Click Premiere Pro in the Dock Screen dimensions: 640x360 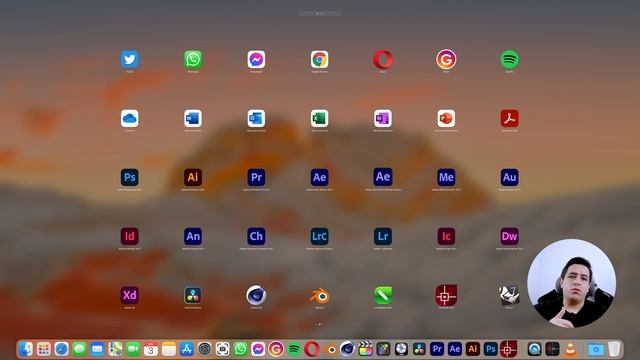coord(437,349)
